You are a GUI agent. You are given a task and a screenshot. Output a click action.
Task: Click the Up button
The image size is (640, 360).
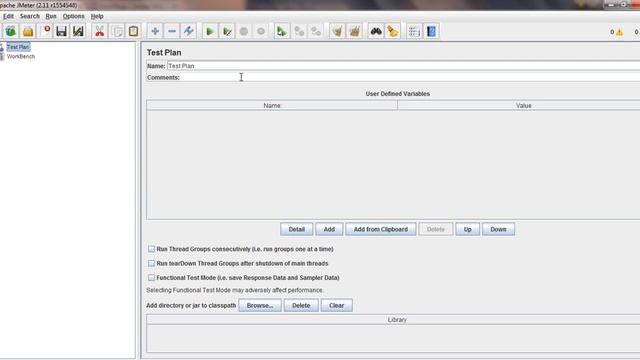[468, 229]
